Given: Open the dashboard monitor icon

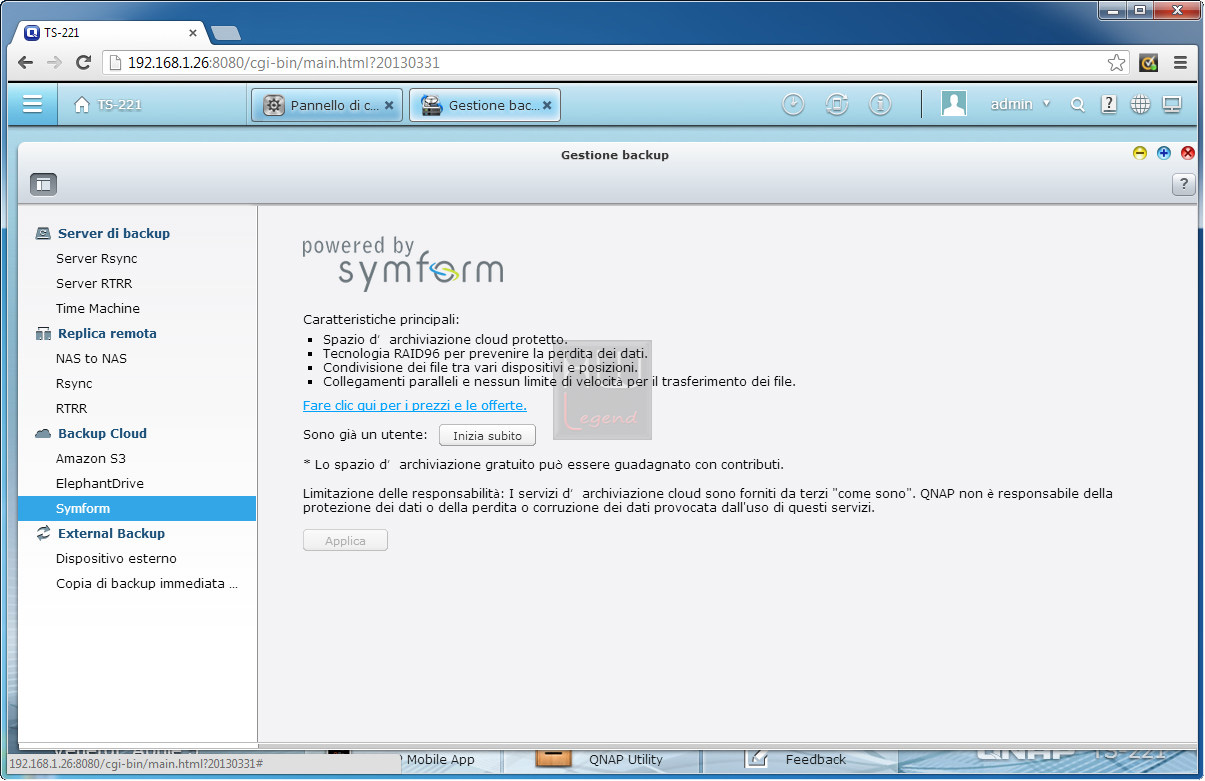Looking at the screenshot, I should pos(1172,104).
